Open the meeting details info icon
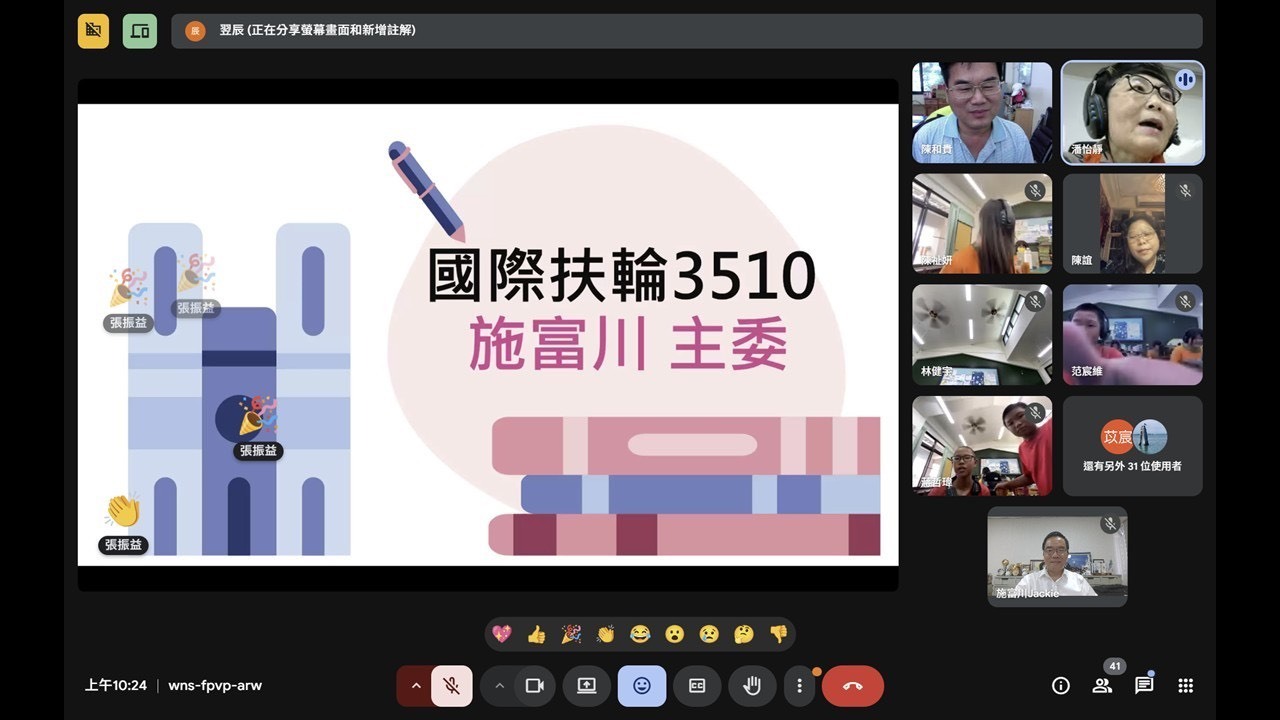This screenshot has height=720, width=1280. pyautogui.click(x=1061, y=686)
